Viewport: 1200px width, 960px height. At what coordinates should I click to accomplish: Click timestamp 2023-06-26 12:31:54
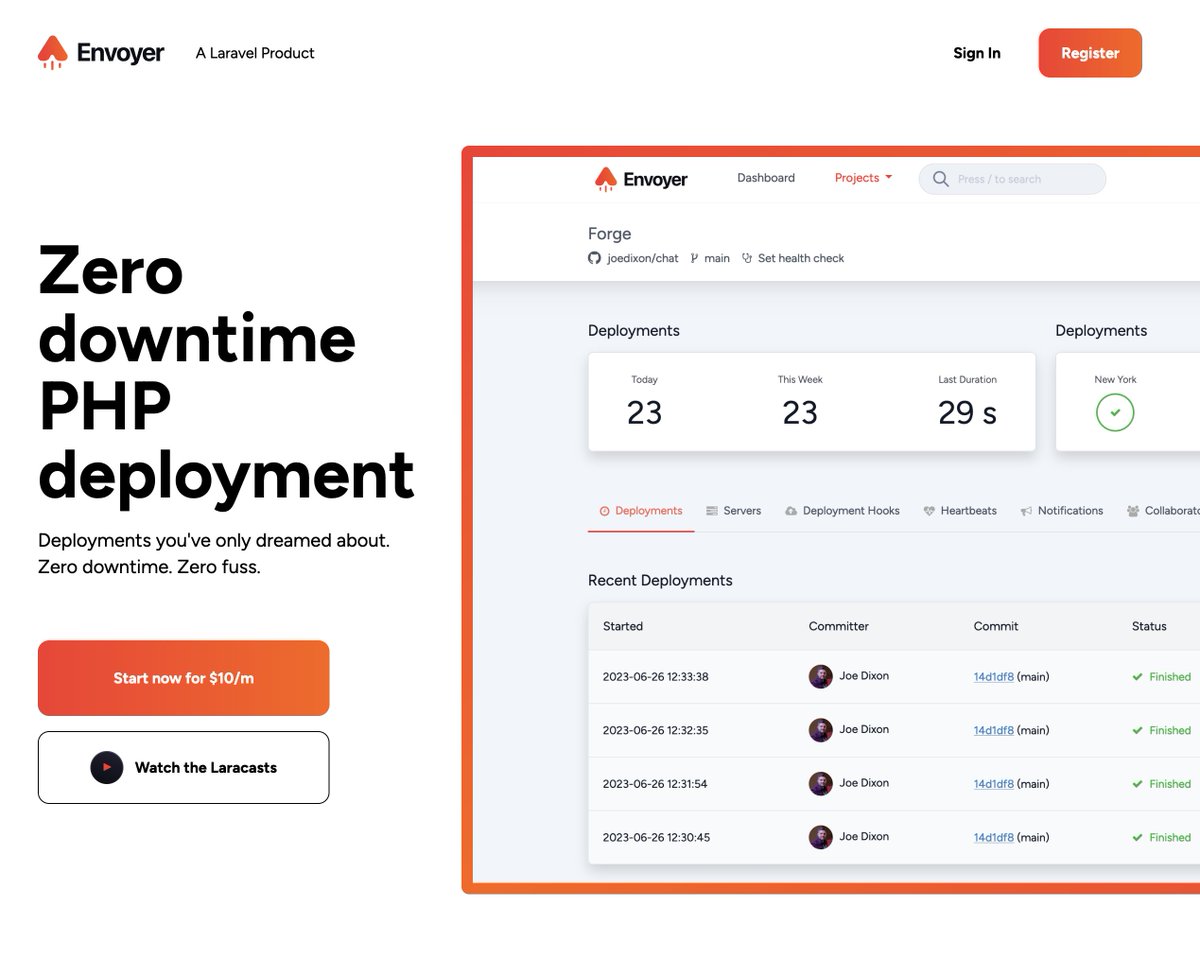point(655,784)
